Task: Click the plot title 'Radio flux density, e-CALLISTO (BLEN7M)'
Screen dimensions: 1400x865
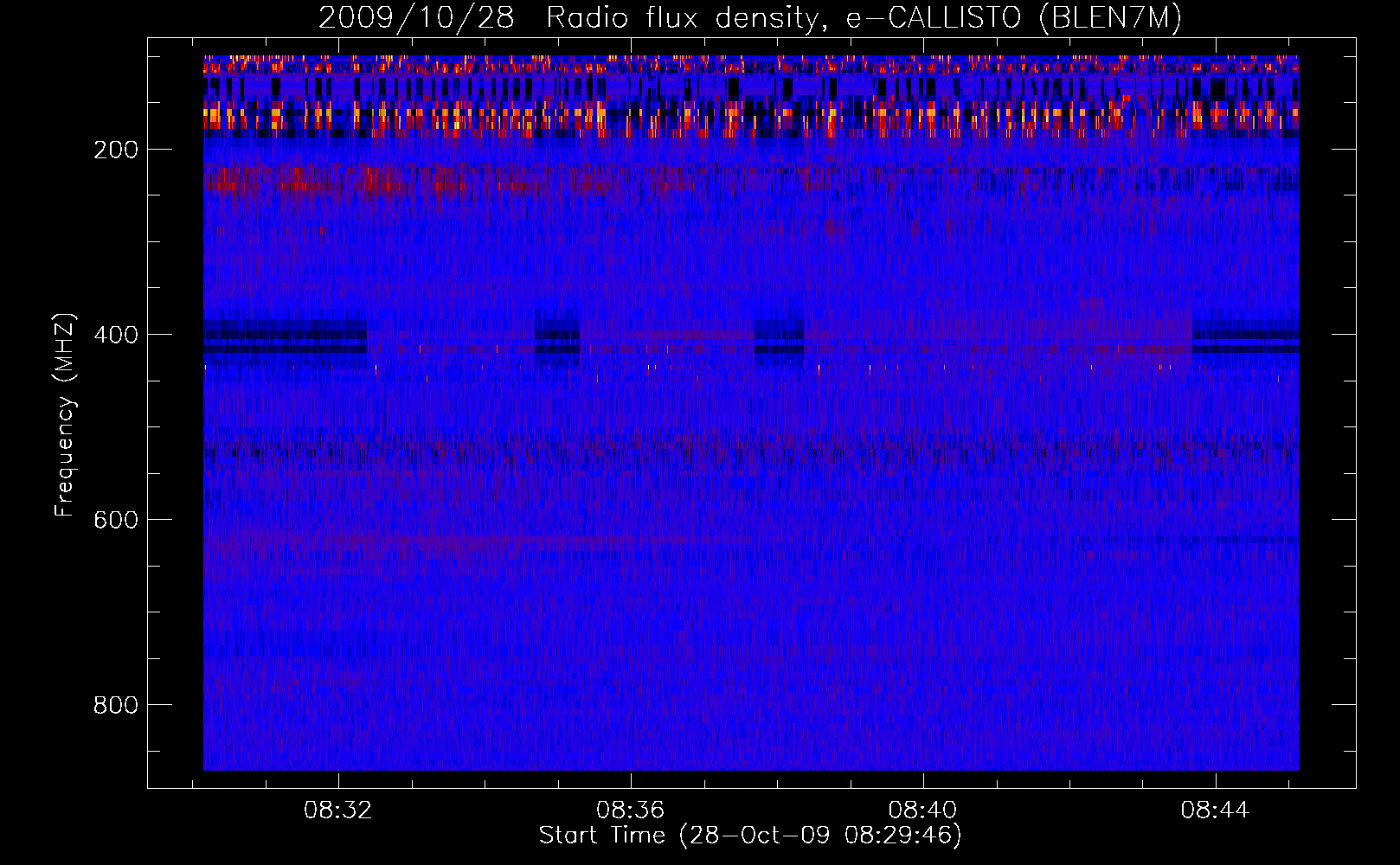Action: click(x=864, y=18)
